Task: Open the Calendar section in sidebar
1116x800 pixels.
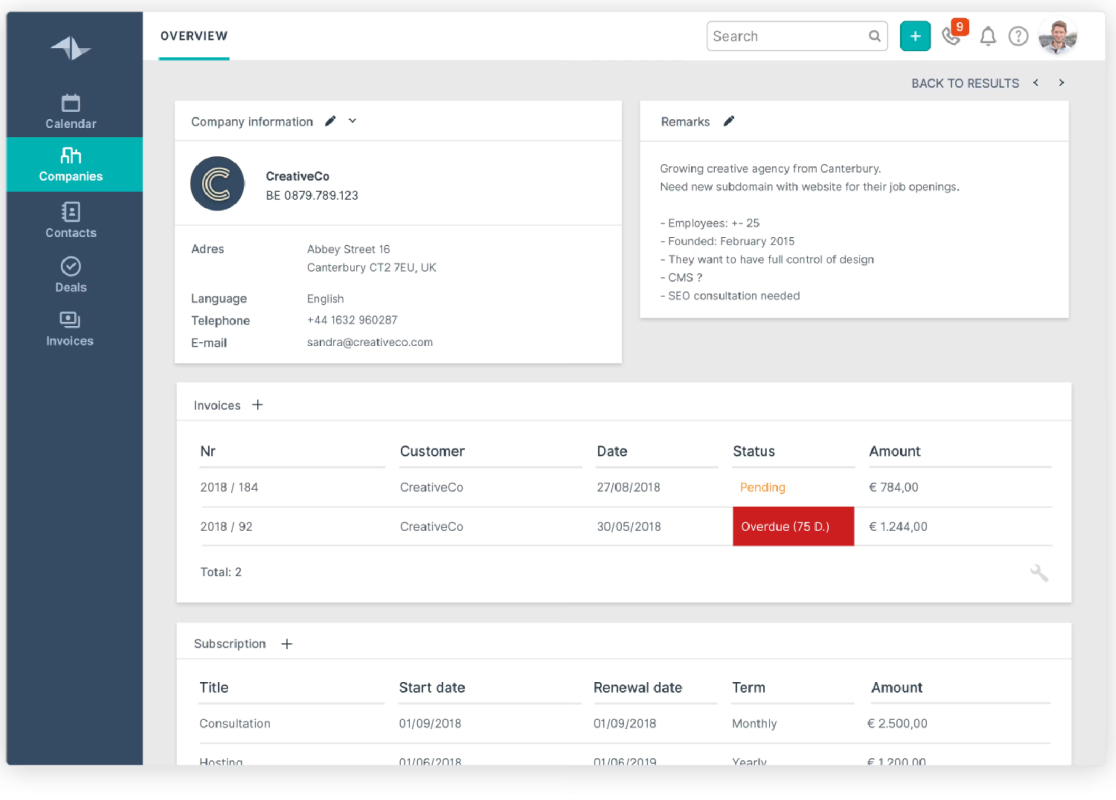Action: point(70,111)
